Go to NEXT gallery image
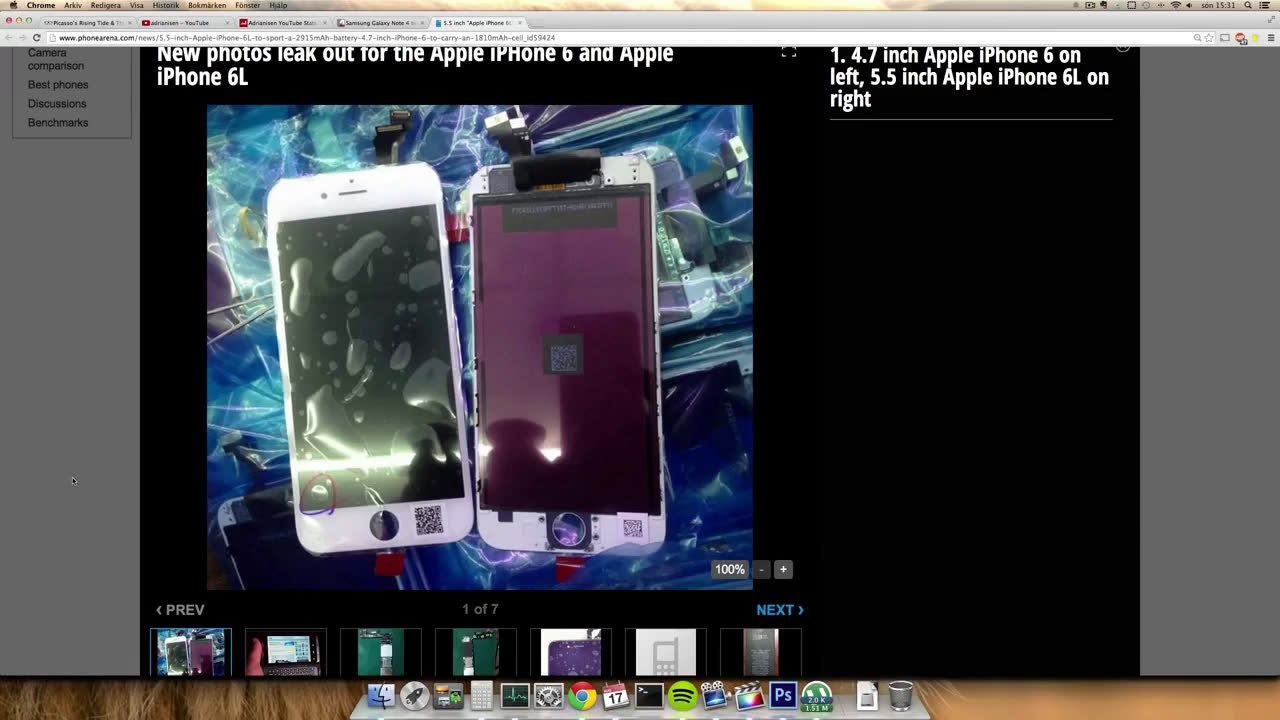Viewport: 1280px width, 720px height. pos(780,610)
